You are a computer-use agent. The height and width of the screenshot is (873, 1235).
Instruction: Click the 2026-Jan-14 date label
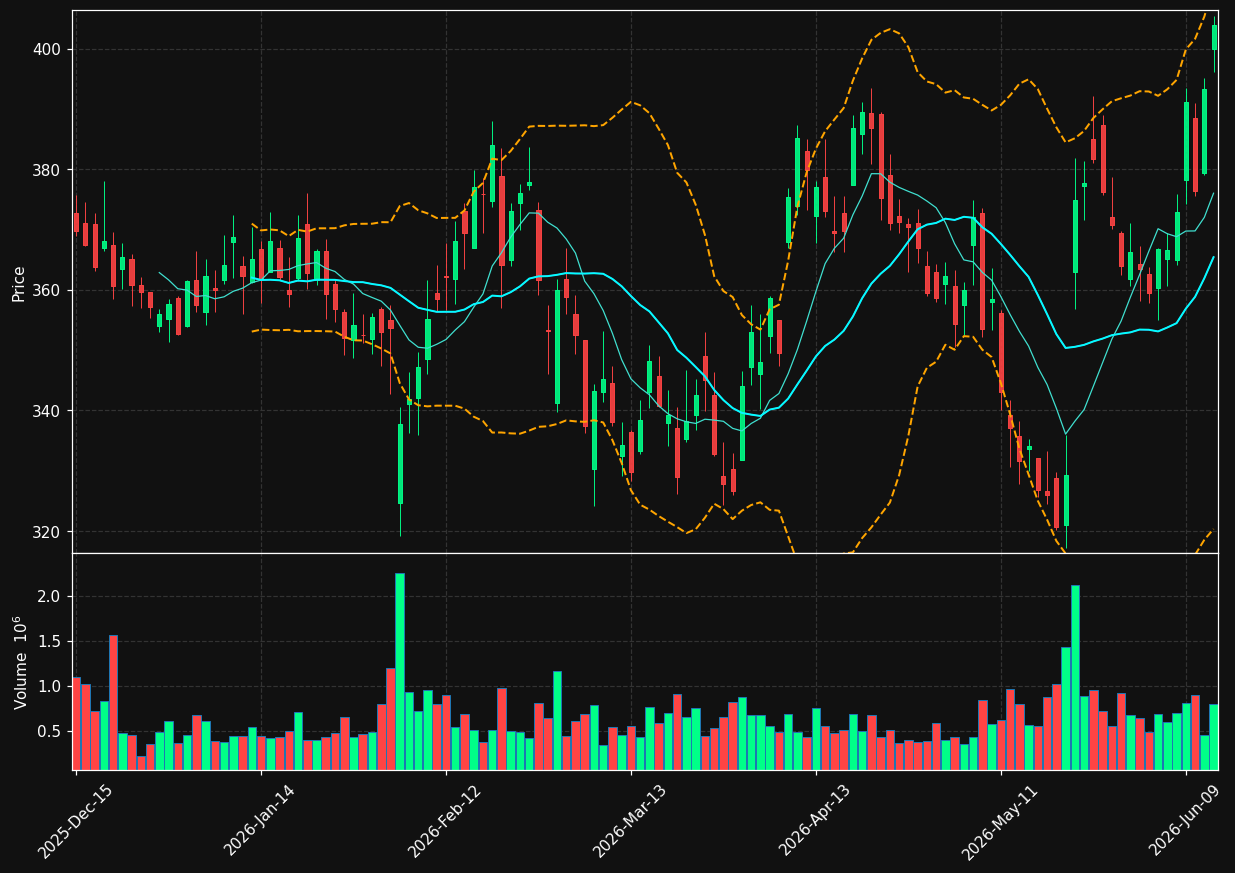point(260,820)
